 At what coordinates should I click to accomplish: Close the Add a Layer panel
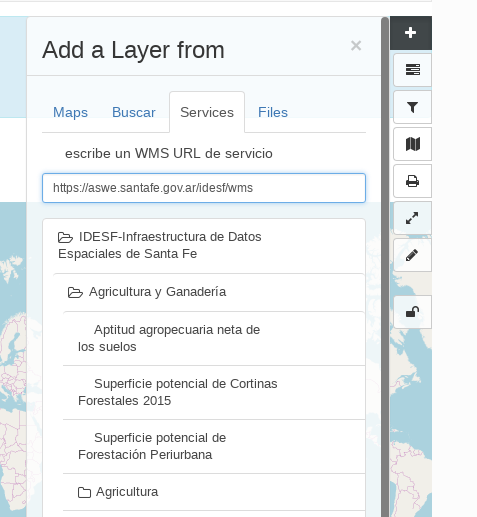tap(356, 46)
